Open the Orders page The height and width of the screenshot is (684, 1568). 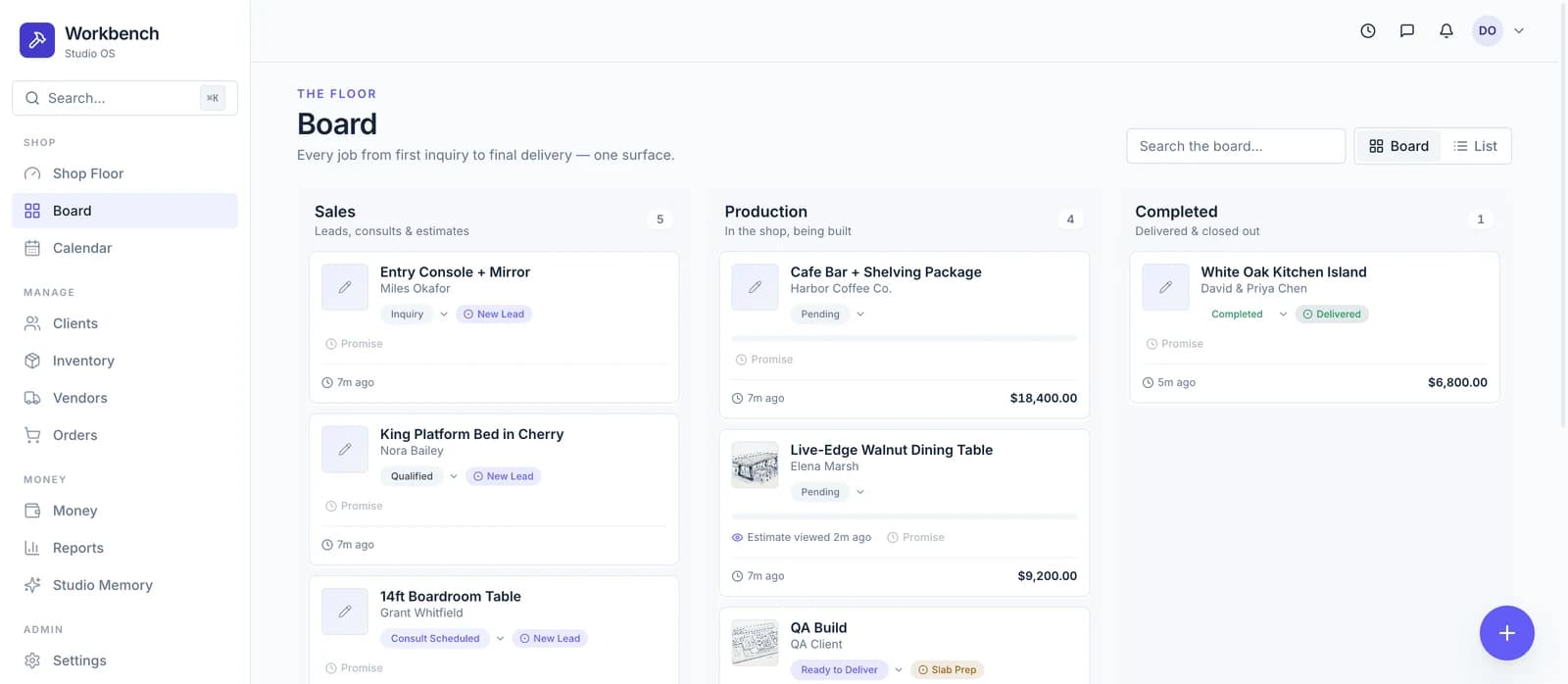click(124, 435)
